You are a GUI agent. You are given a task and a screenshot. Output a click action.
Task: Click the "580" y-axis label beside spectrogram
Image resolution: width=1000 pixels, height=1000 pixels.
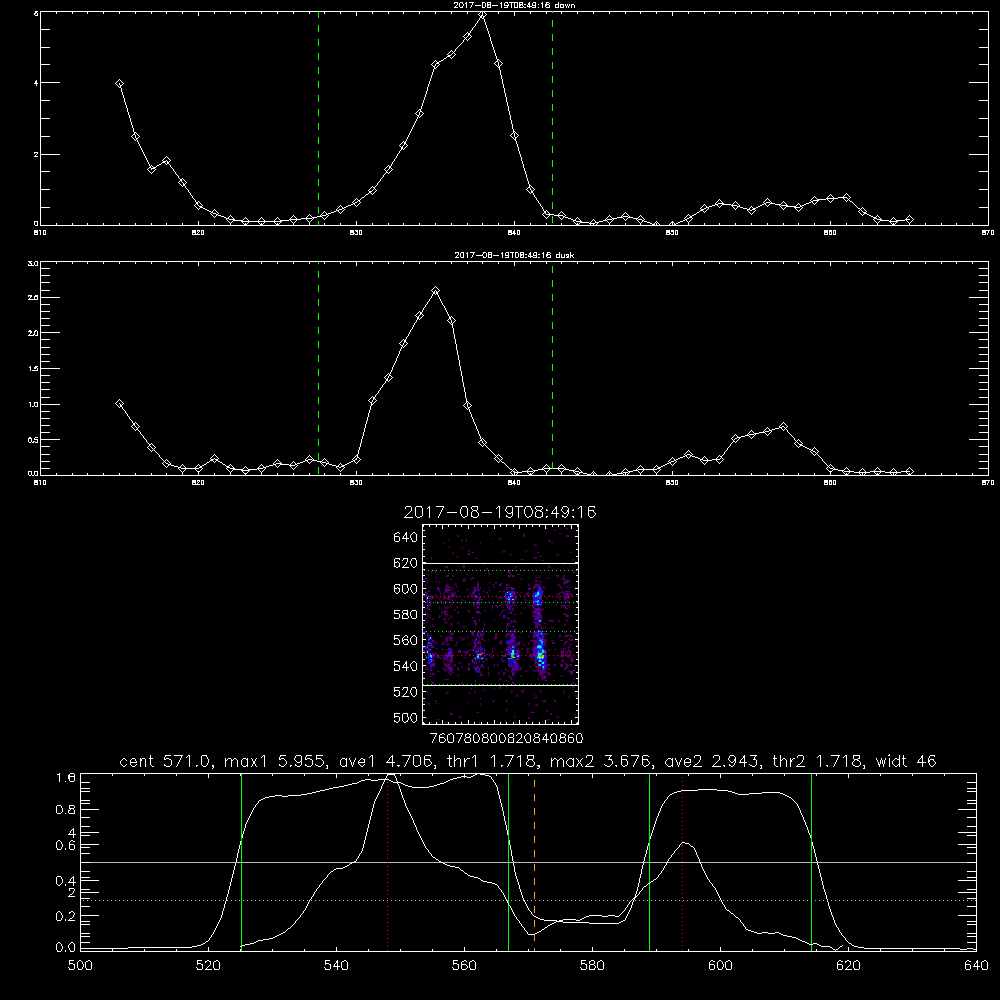(x=405, y=614)
